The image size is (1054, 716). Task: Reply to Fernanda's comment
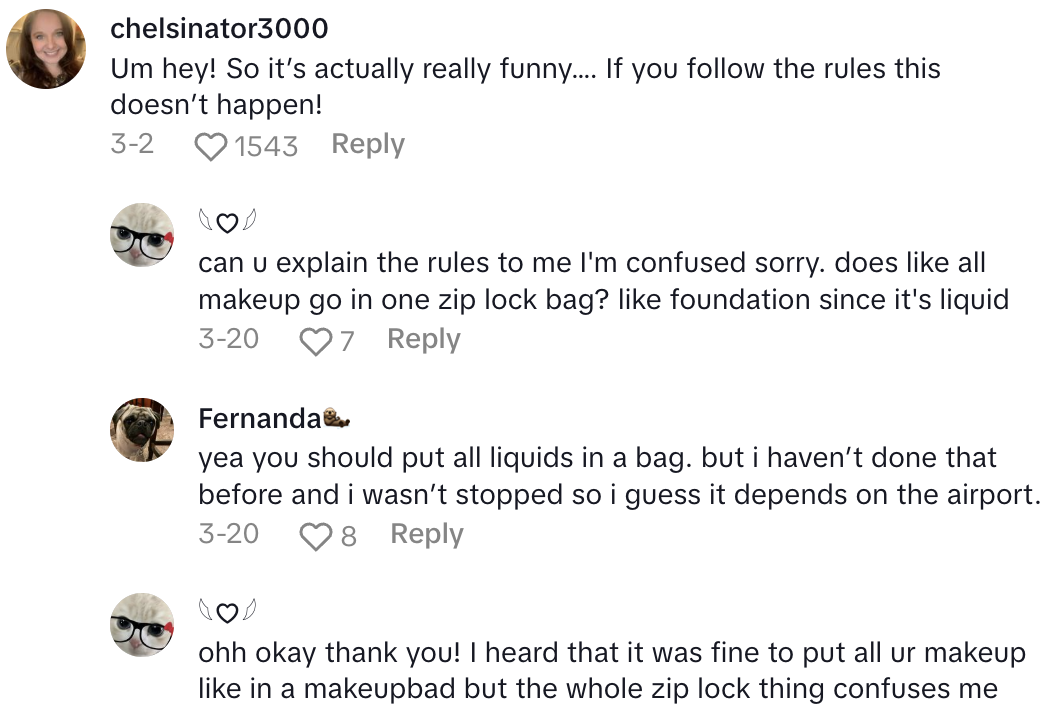(x=427, y=535)
